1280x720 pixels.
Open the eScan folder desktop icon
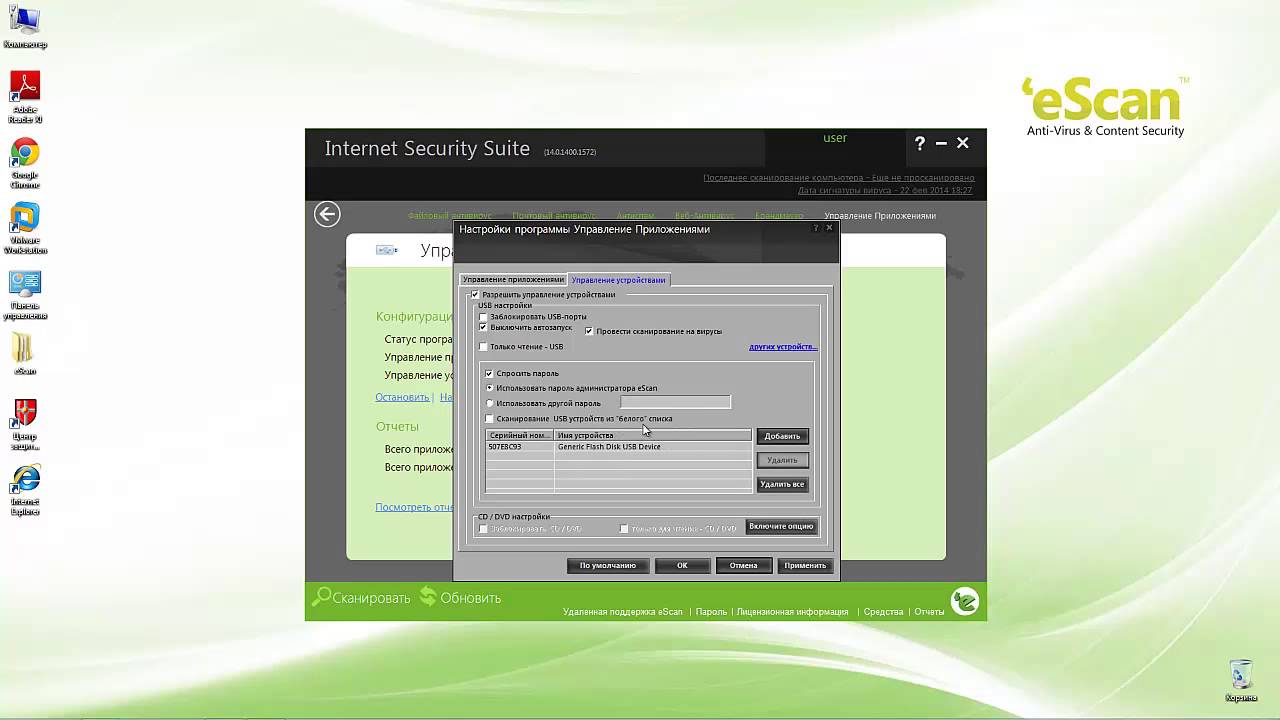click(25, 354)
